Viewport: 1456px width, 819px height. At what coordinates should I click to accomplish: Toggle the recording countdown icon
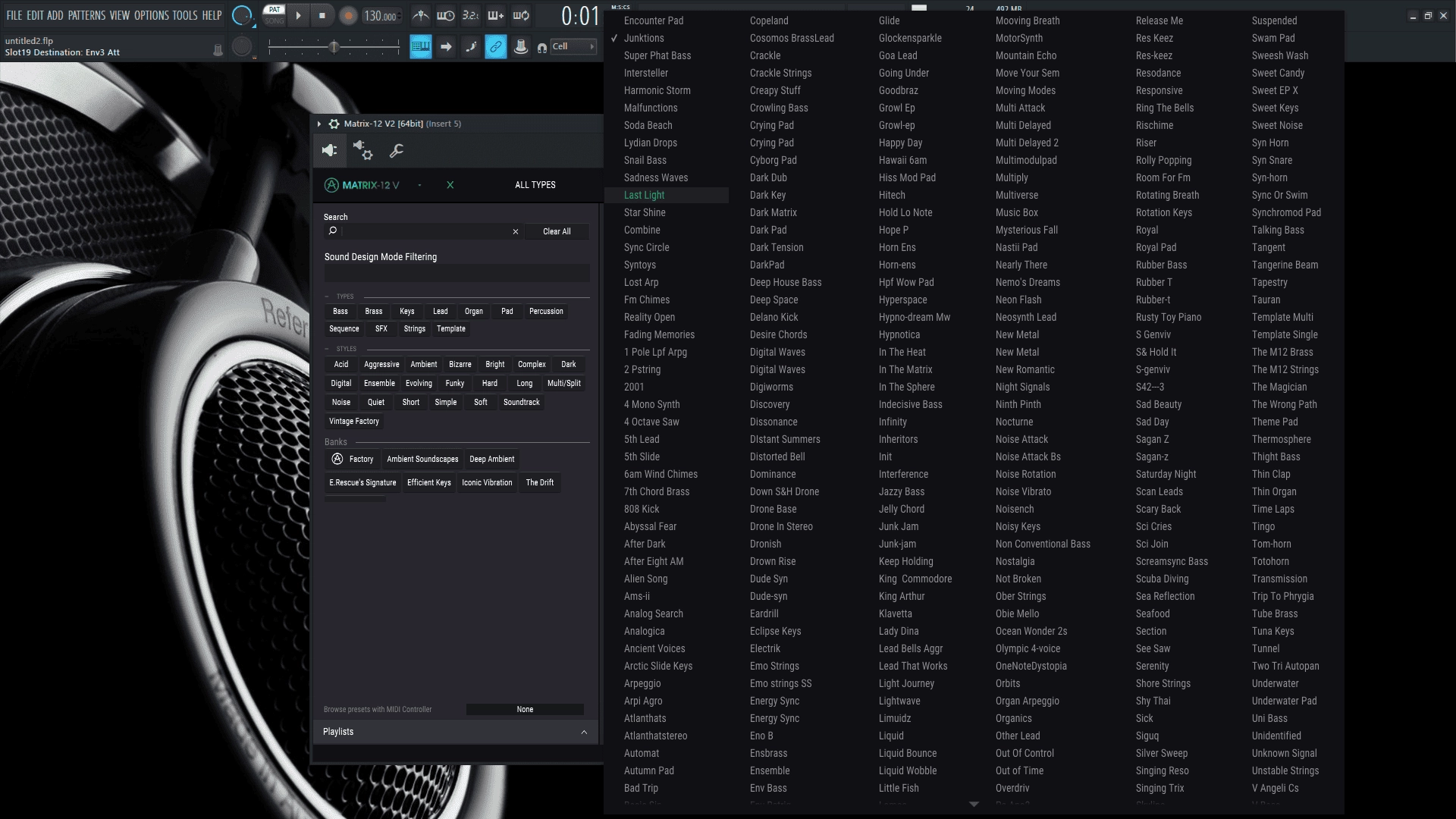(471, 15)
